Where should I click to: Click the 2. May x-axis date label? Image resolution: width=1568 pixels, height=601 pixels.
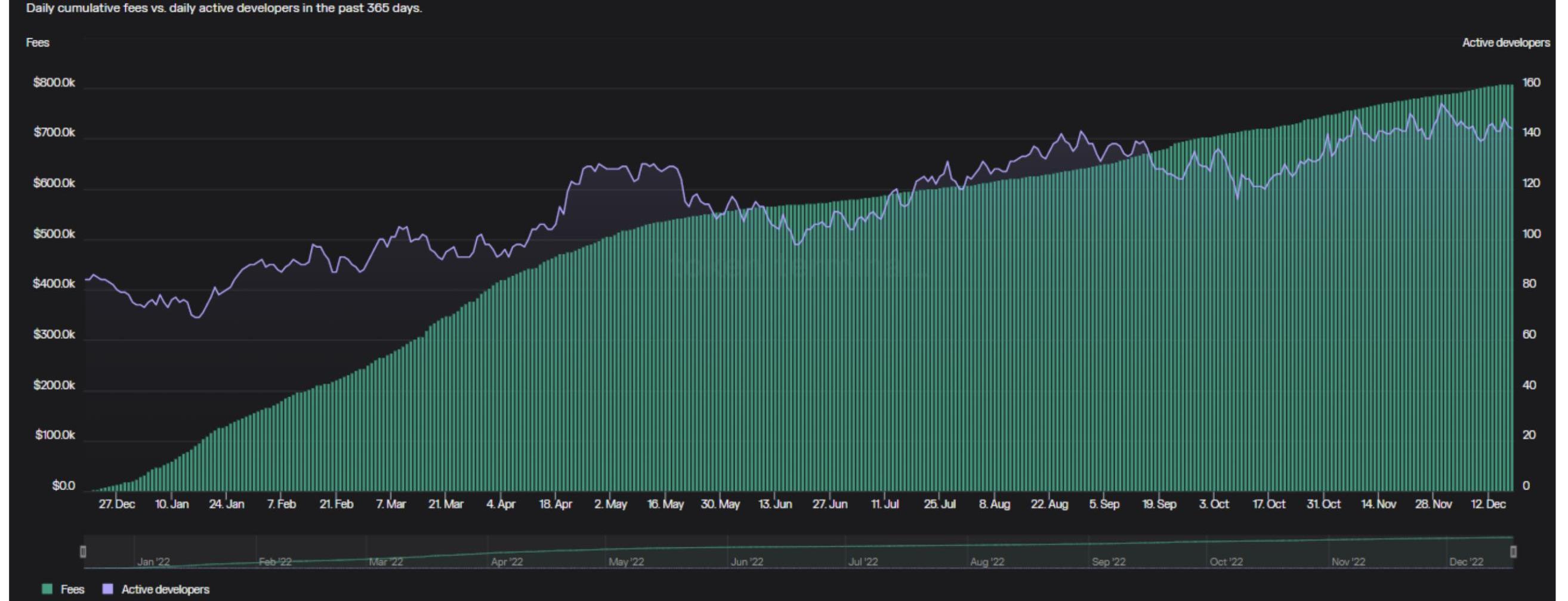click(610, 504)
